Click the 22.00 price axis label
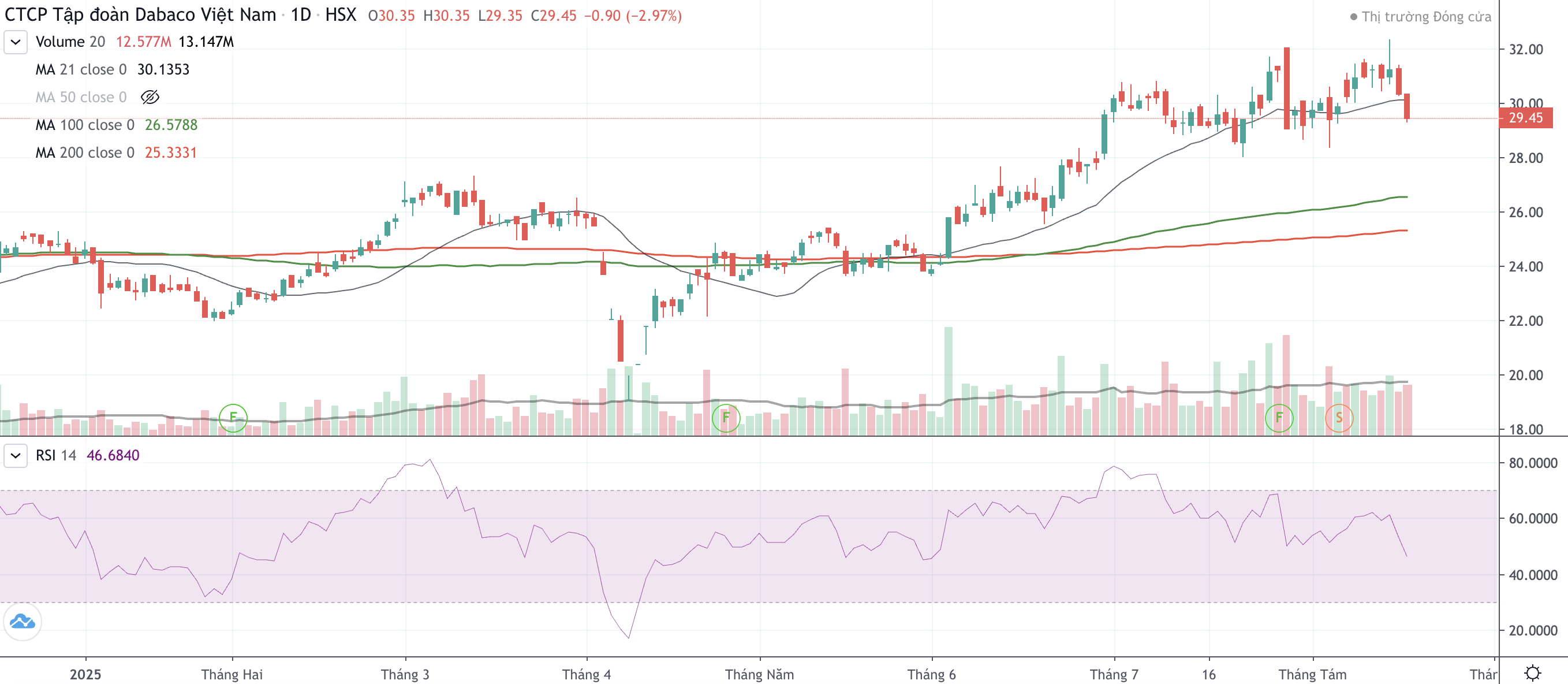Image resolution: width=1568 pixels, height=684 pixels. coord(1525,321)
